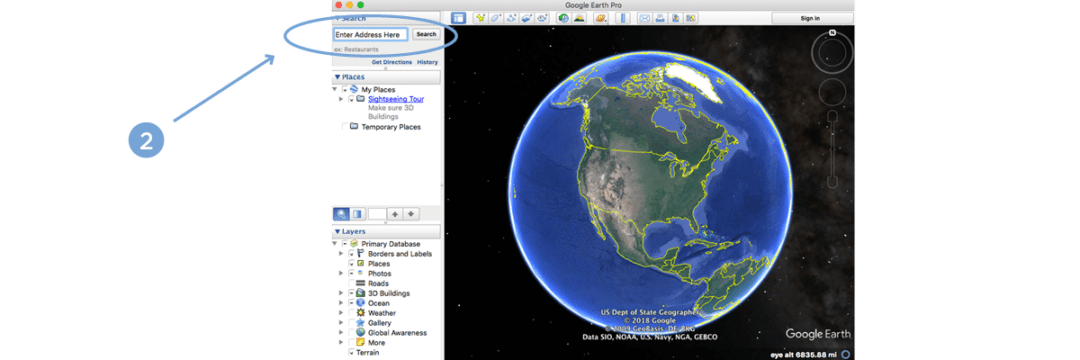
Task: Click the North compass ring control
Action: pyautogui.click(x=832, y=52)
